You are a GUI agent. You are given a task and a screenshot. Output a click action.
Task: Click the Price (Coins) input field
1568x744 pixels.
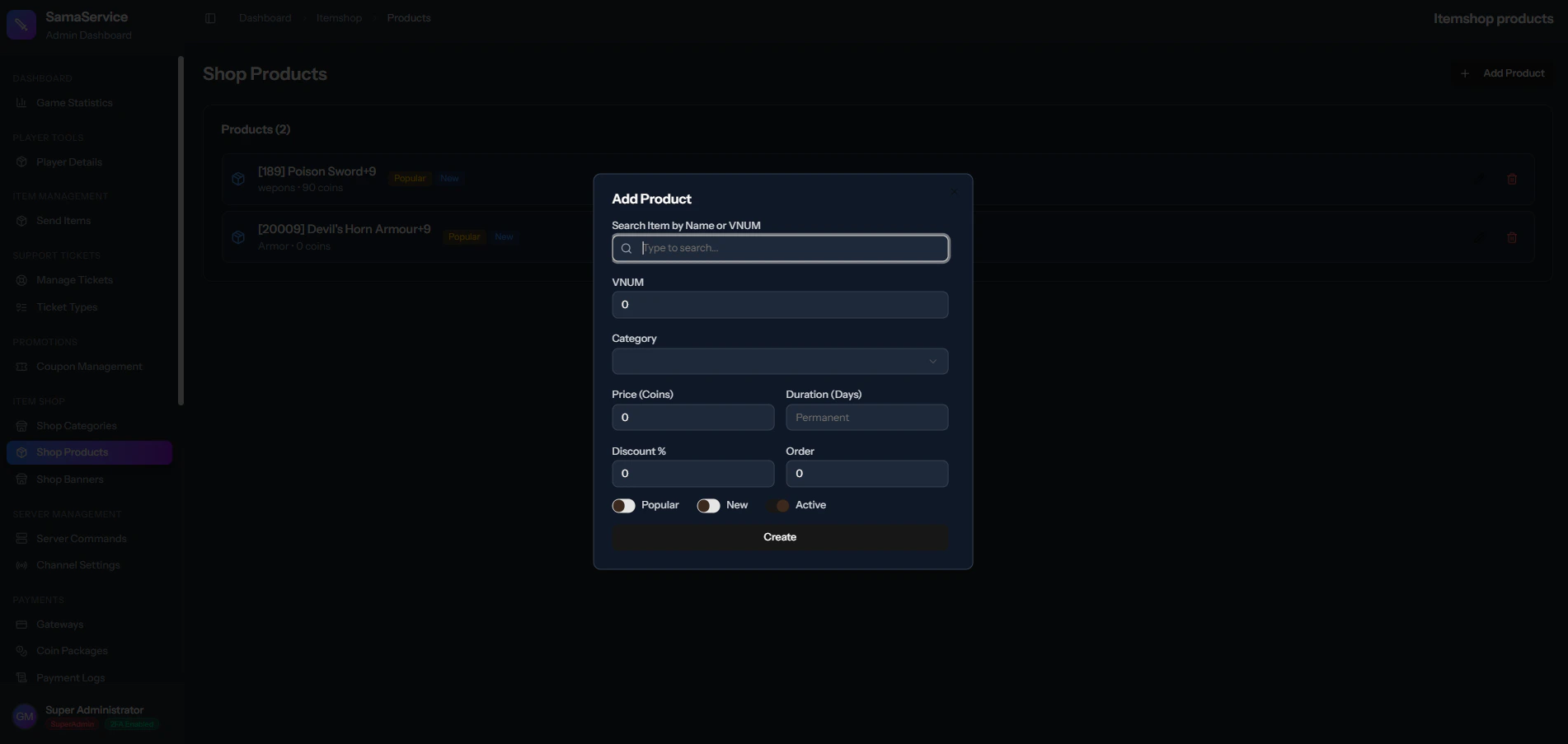point(692,418)
